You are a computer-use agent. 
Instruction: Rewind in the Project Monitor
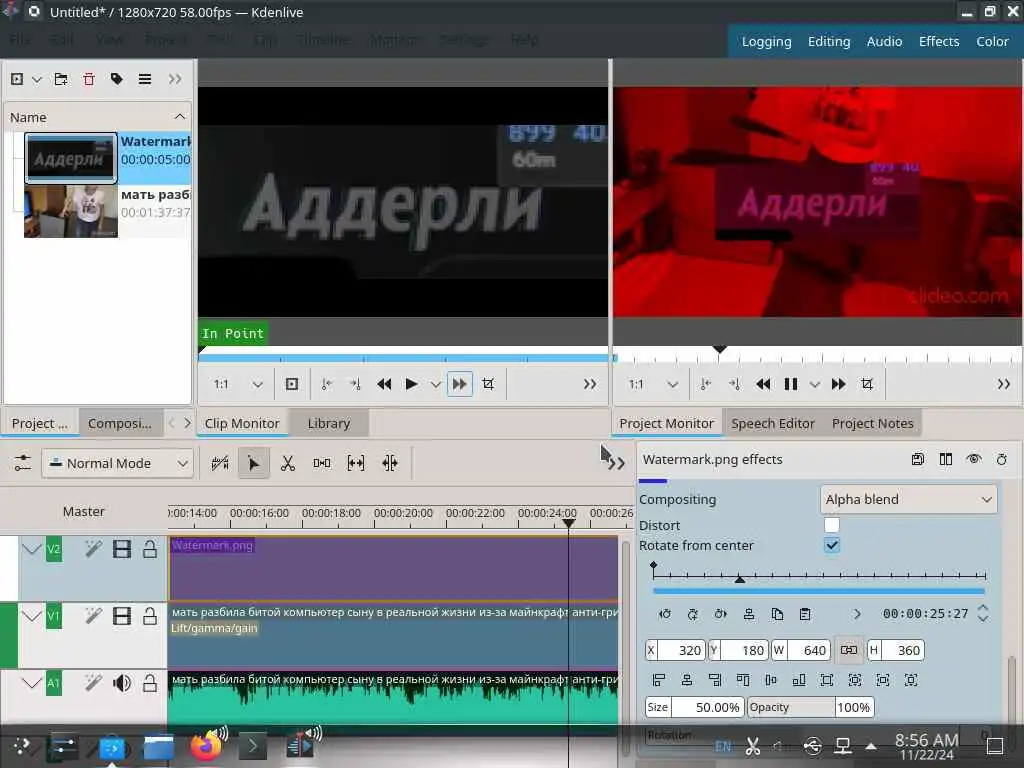click(x=763, y=384)
